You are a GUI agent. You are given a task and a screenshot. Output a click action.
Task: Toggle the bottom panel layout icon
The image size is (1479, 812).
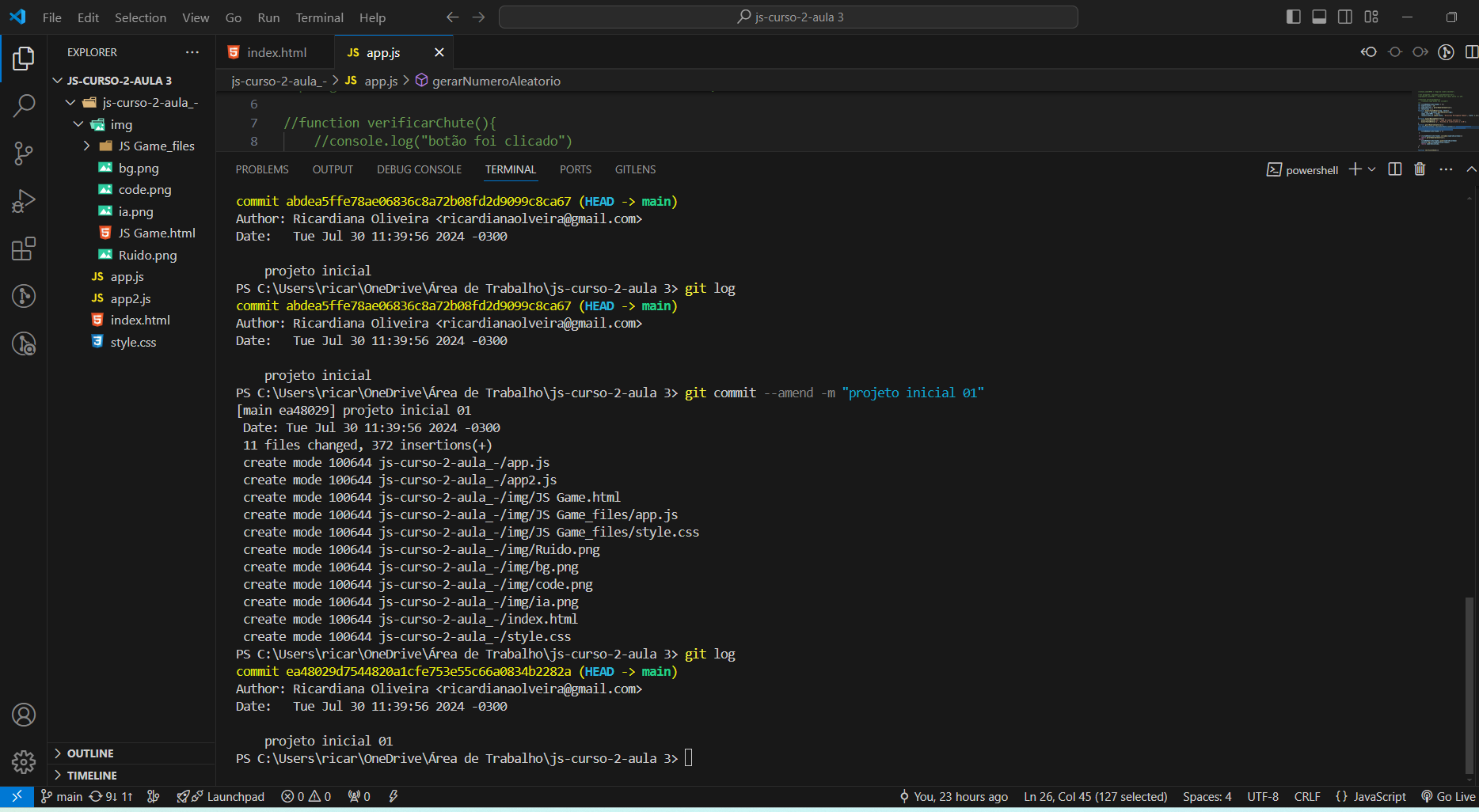pyautogui.click(x=1319, y=17)
